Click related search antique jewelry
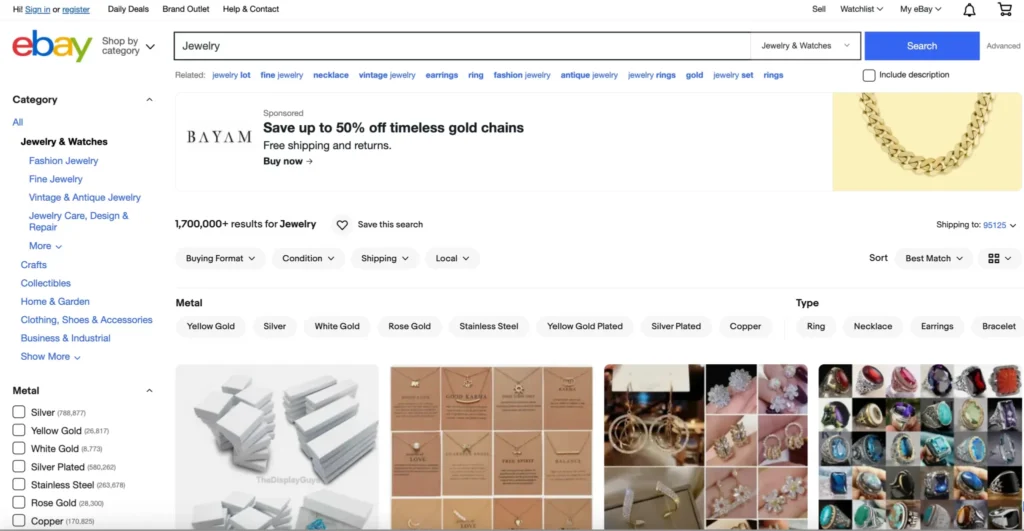The width and height of the screenshot is (1024, 531). (x=589, y=75)
